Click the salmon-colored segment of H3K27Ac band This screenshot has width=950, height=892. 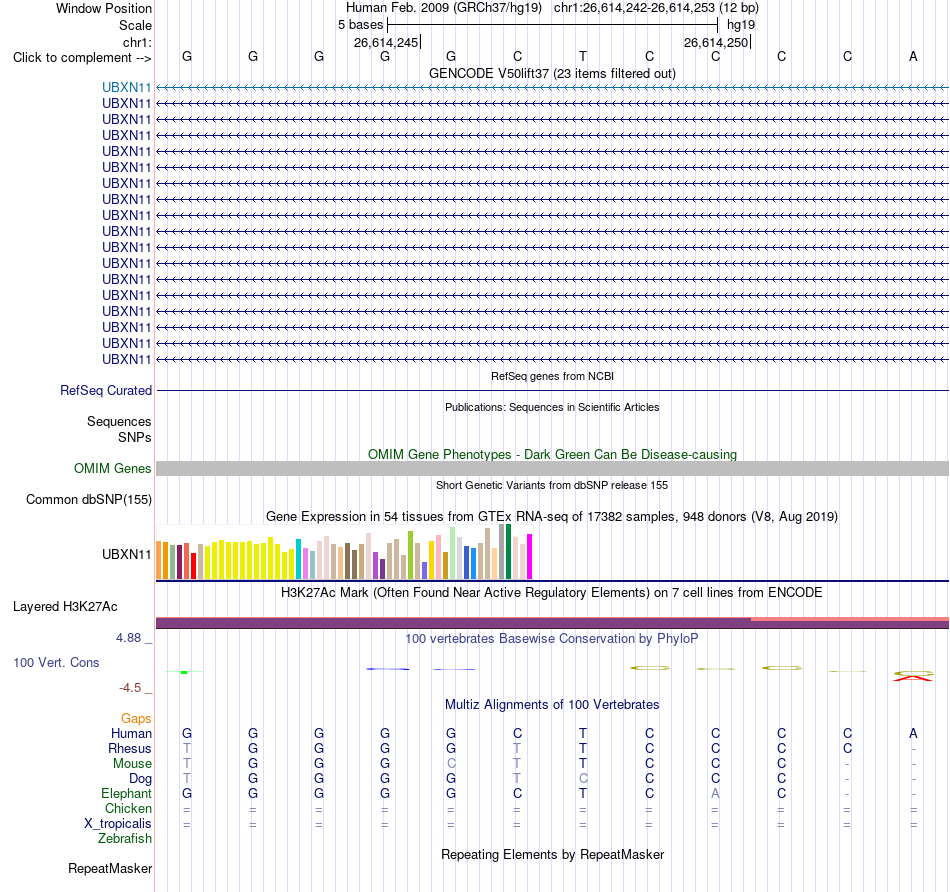(849, 619)
